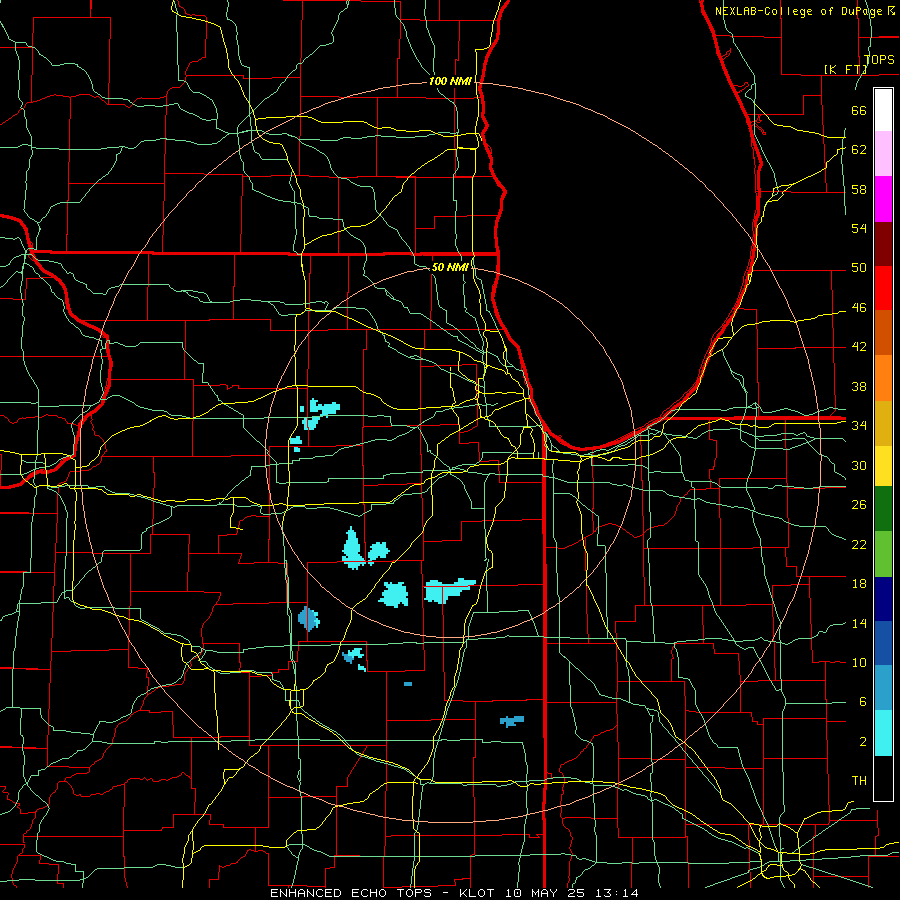Click the legend value "66"
This screenshot has width=900, height=900.
[859, 111]
